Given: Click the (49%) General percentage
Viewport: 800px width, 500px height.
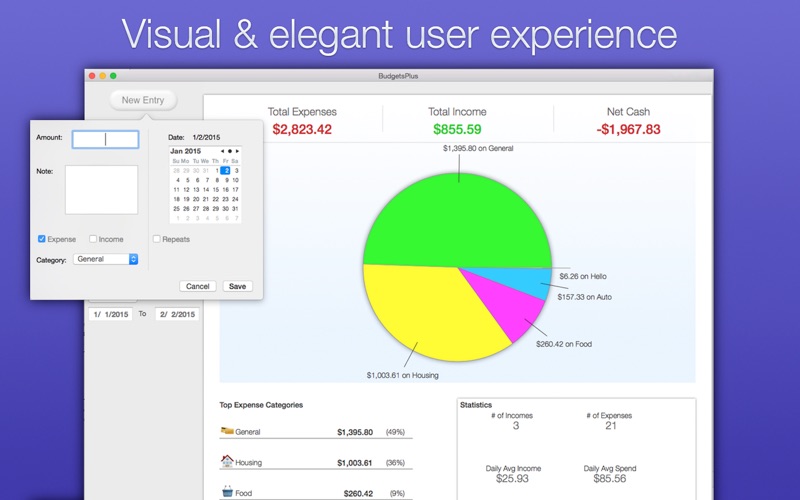Looking at the screenshot, I should (395, 432).
